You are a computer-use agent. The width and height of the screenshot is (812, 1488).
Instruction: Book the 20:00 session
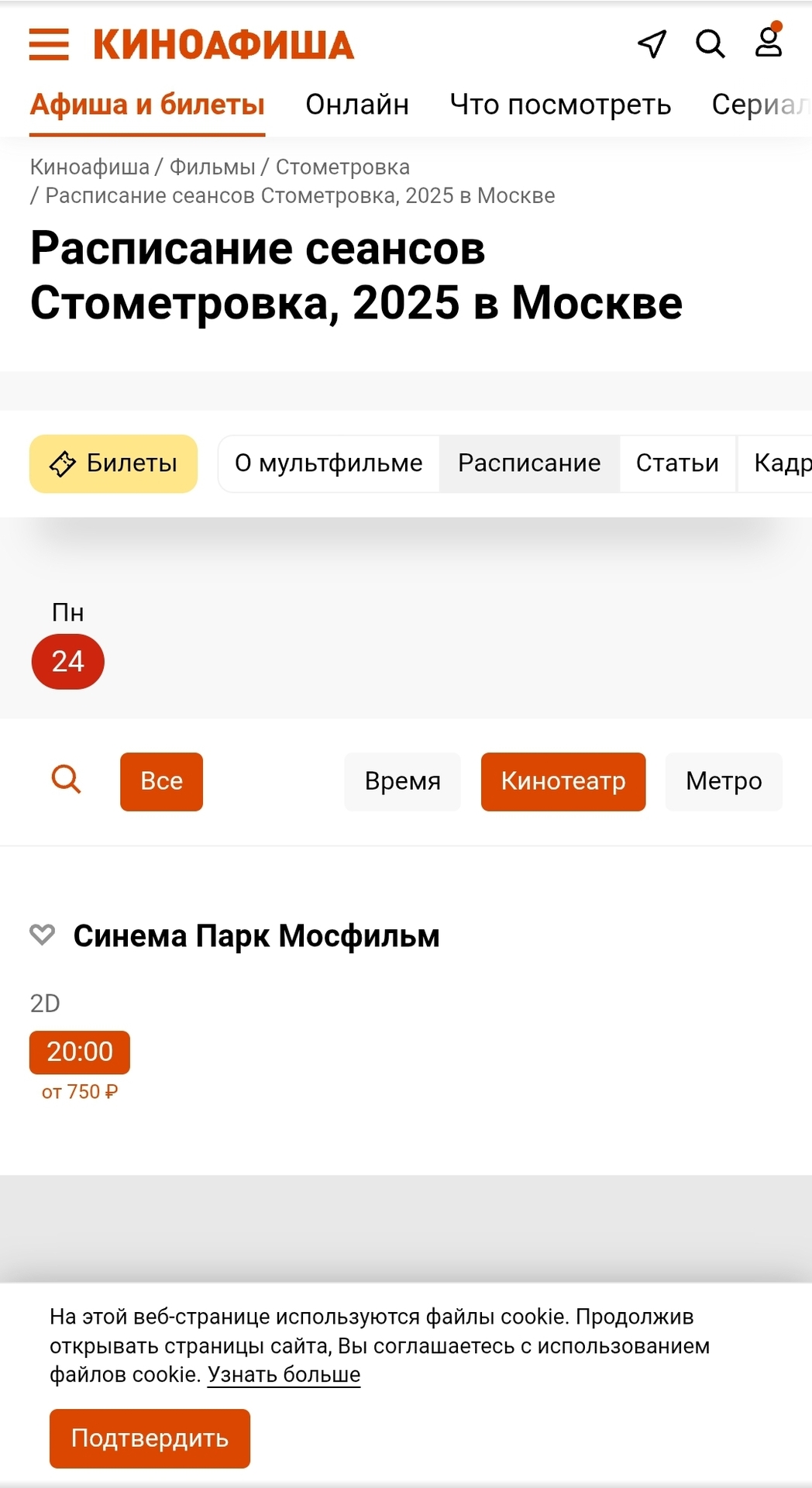click(80, 1052)
